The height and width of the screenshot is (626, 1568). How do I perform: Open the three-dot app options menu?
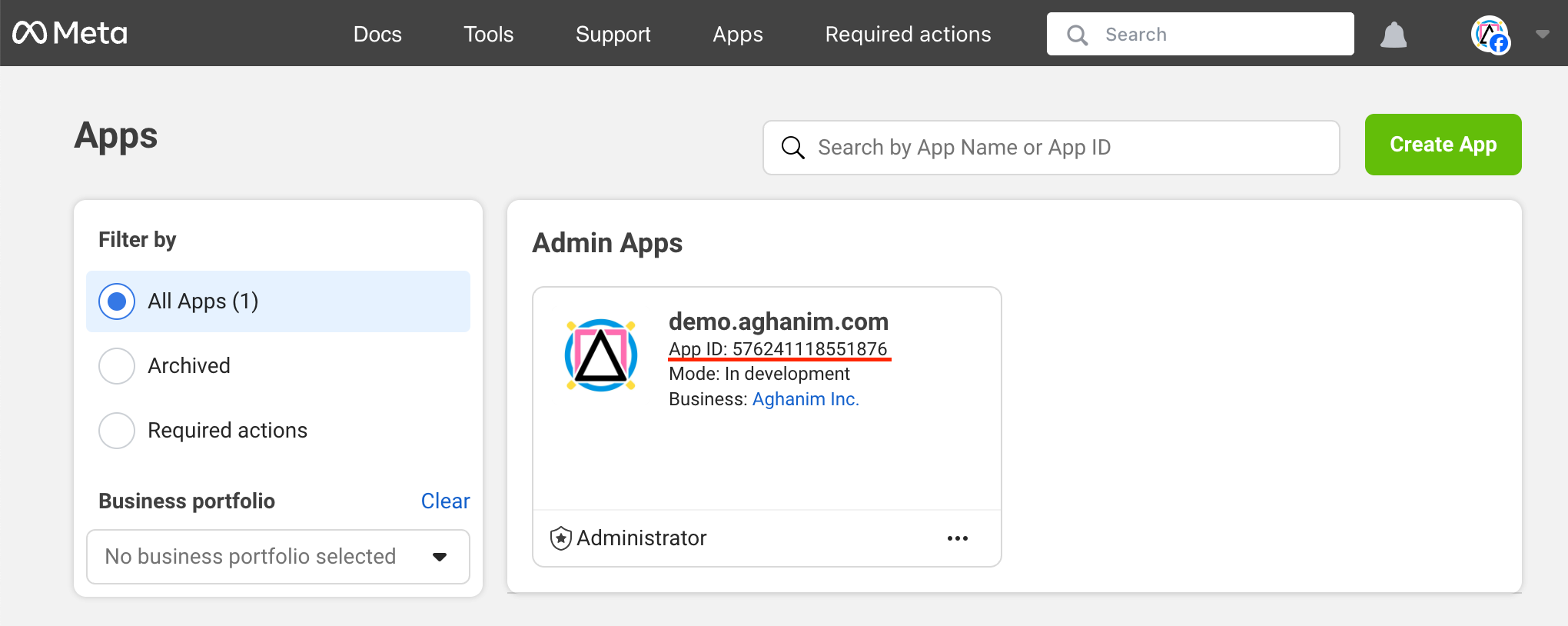[x=957, y=538]
